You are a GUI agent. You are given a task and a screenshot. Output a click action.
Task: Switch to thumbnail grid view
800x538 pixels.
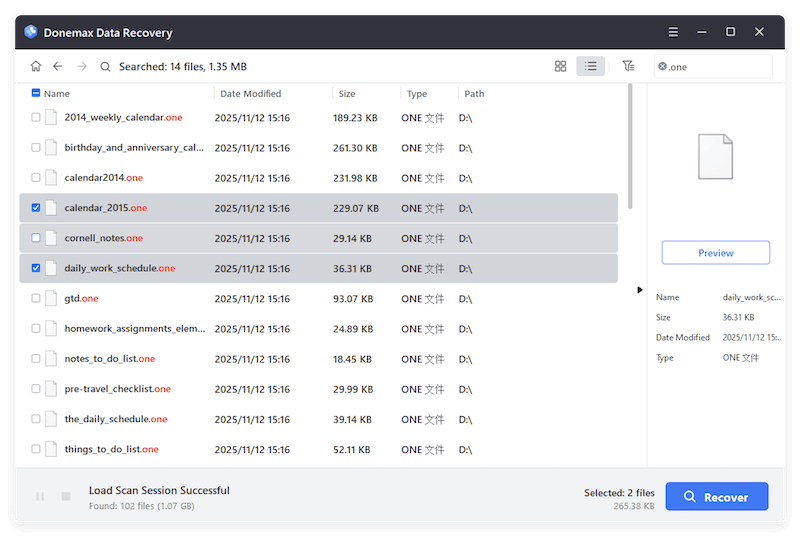560,66
